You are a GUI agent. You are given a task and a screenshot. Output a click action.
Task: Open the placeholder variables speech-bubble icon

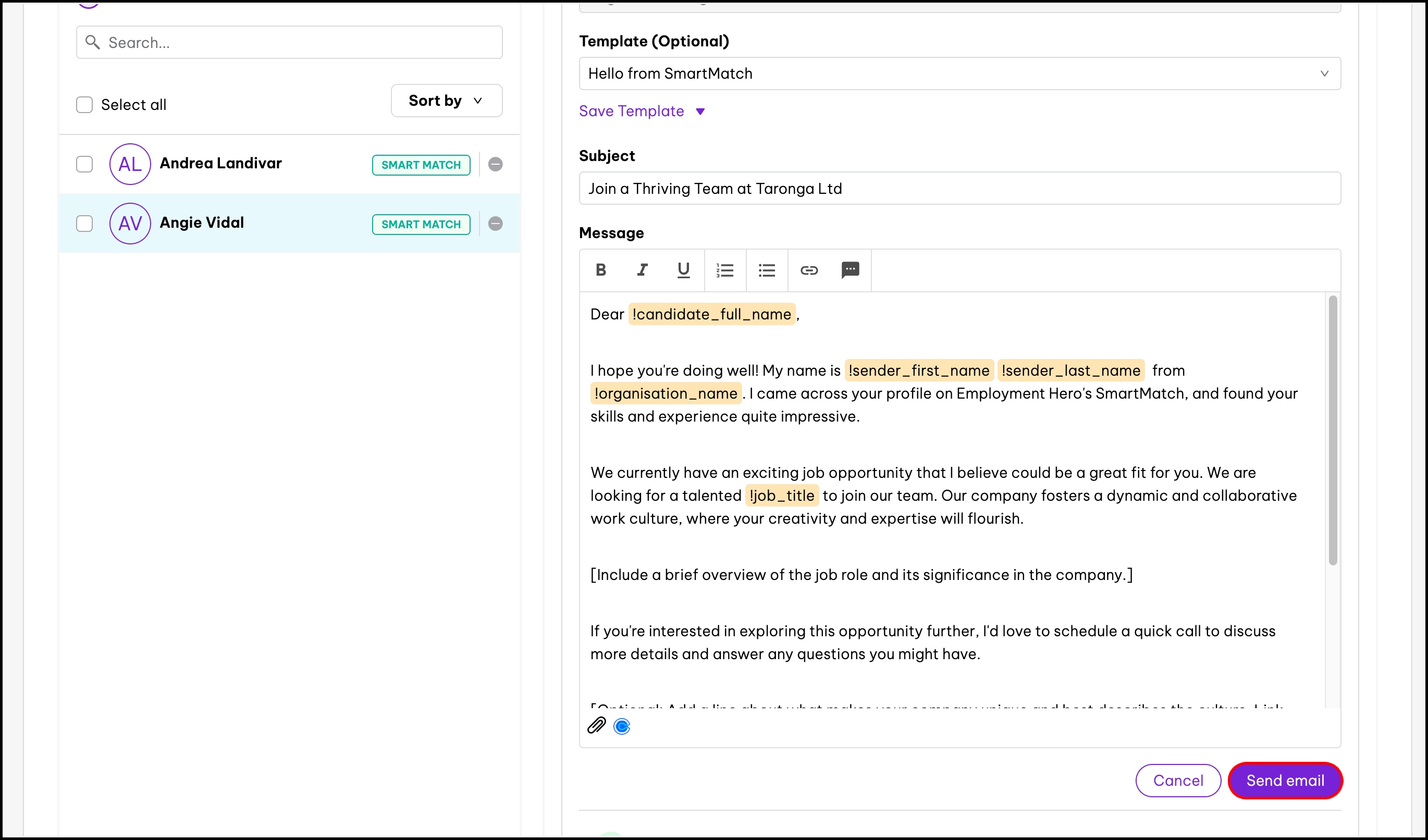tap(850, 270)
